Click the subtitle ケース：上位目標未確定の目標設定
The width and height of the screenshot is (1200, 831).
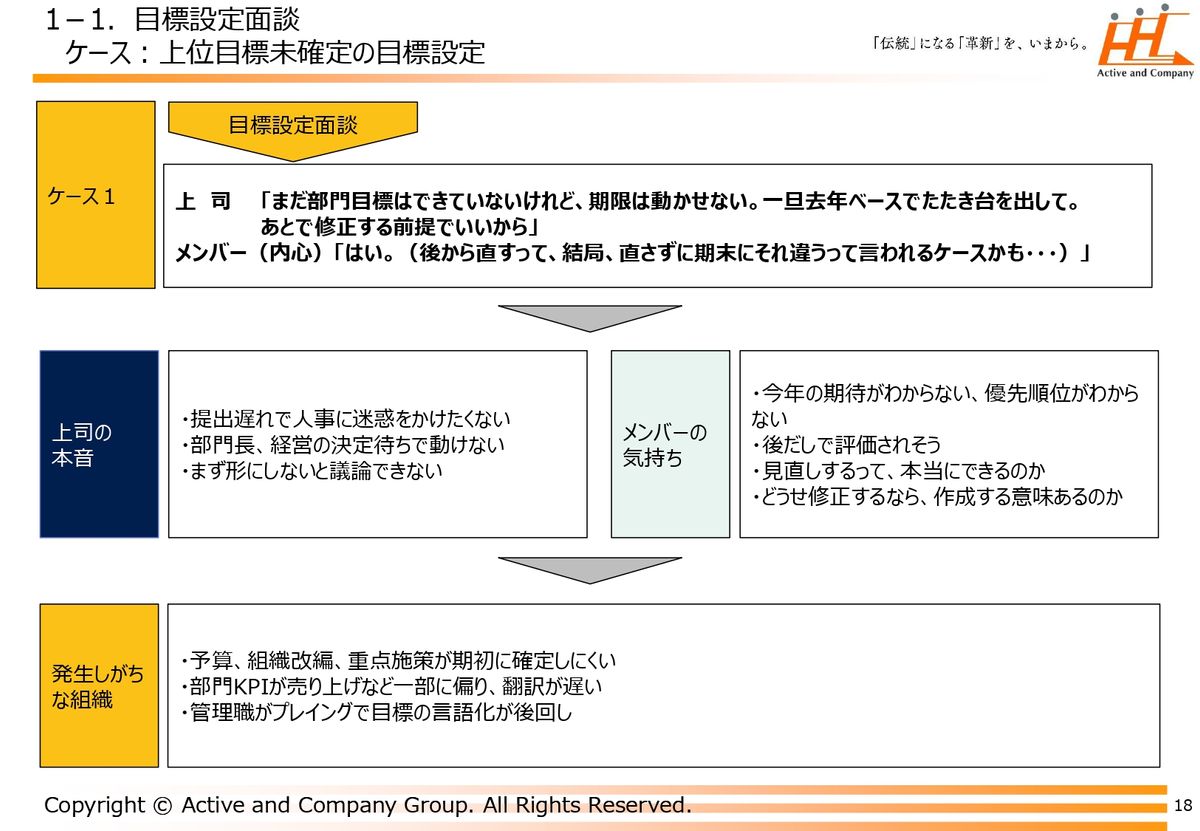[275, 52]
